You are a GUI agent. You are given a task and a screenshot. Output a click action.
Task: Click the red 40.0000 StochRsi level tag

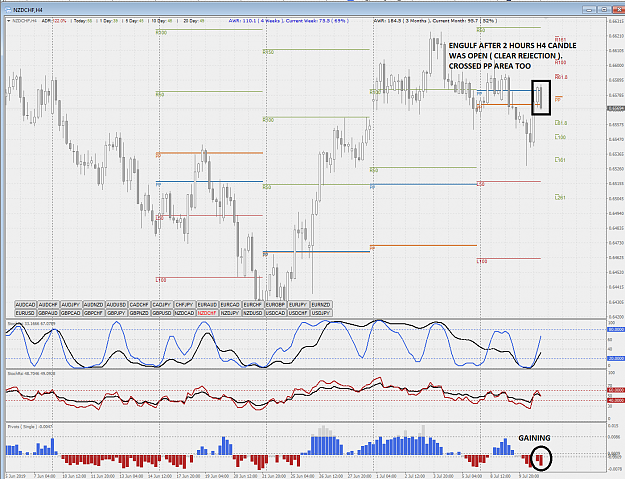pyautogui.click(x=616, y=400)
